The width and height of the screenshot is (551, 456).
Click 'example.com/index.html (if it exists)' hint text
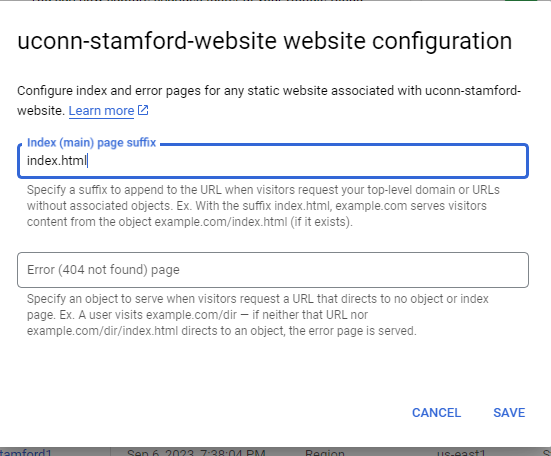[253, 222]
